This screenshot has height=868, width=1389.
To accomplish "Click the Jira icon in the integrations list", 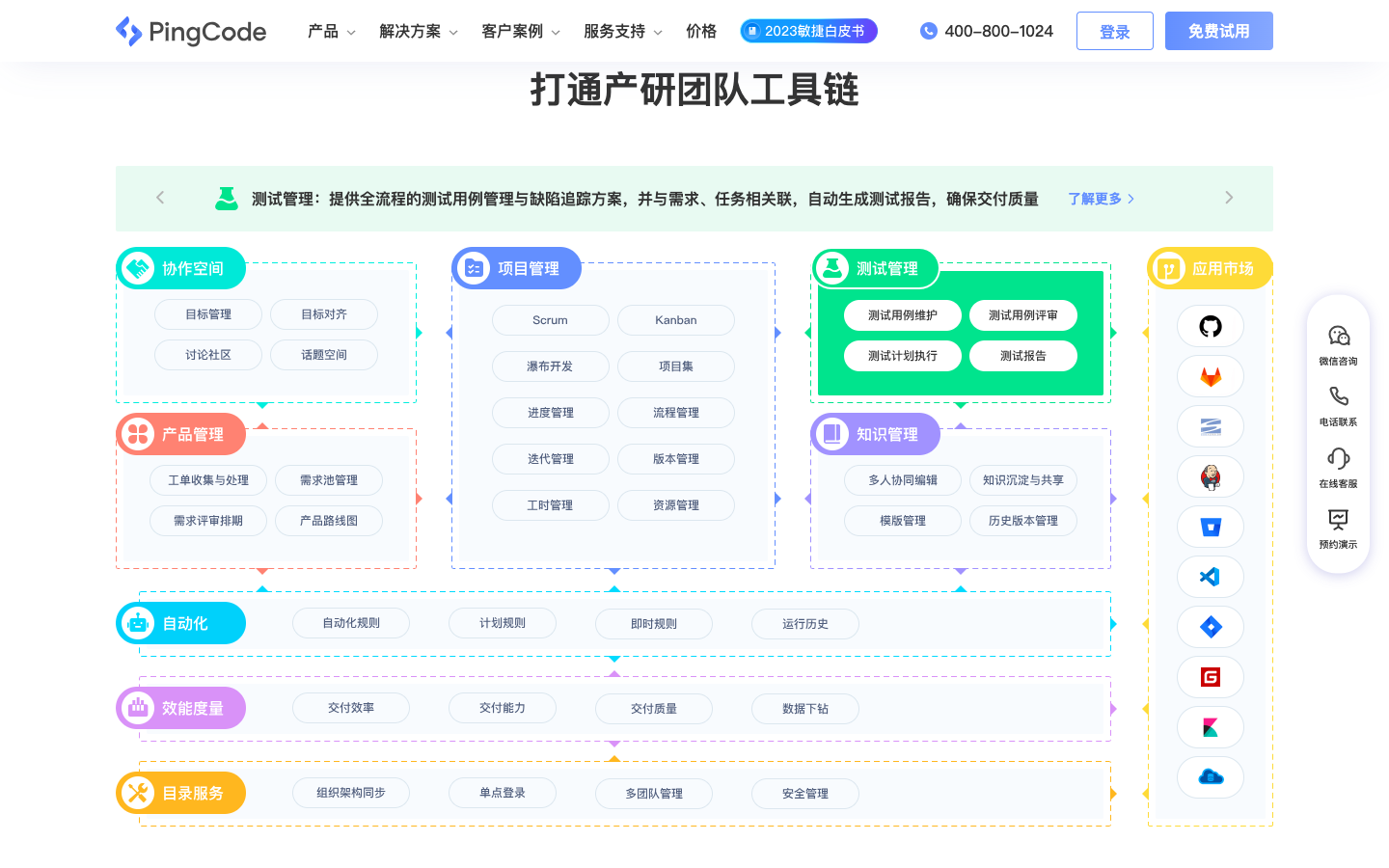I will point(1211,627).
